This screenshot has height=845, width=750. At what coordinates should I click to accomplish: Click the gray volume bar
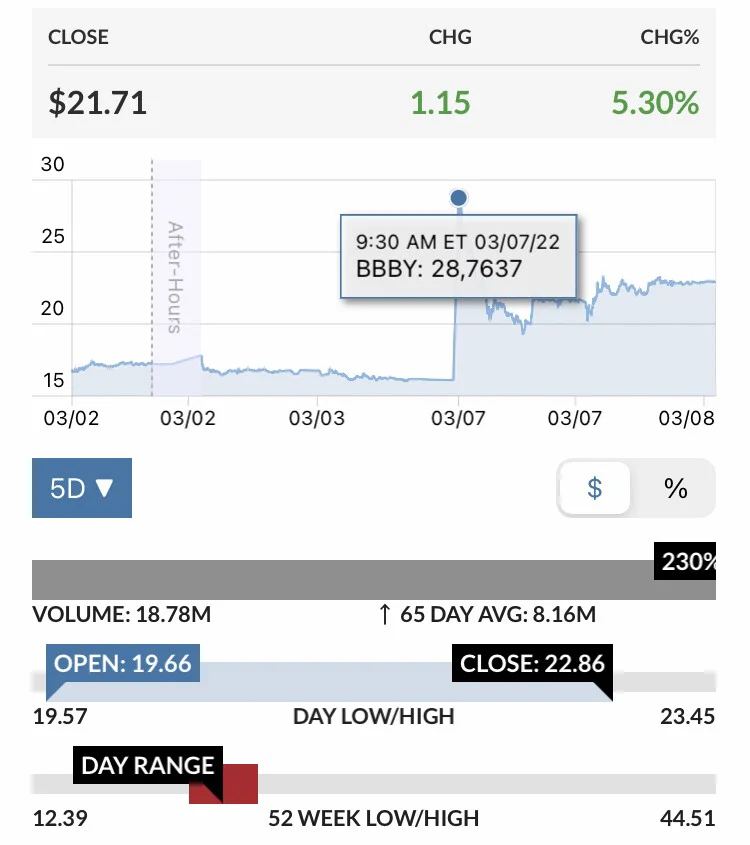click(374, 580)
